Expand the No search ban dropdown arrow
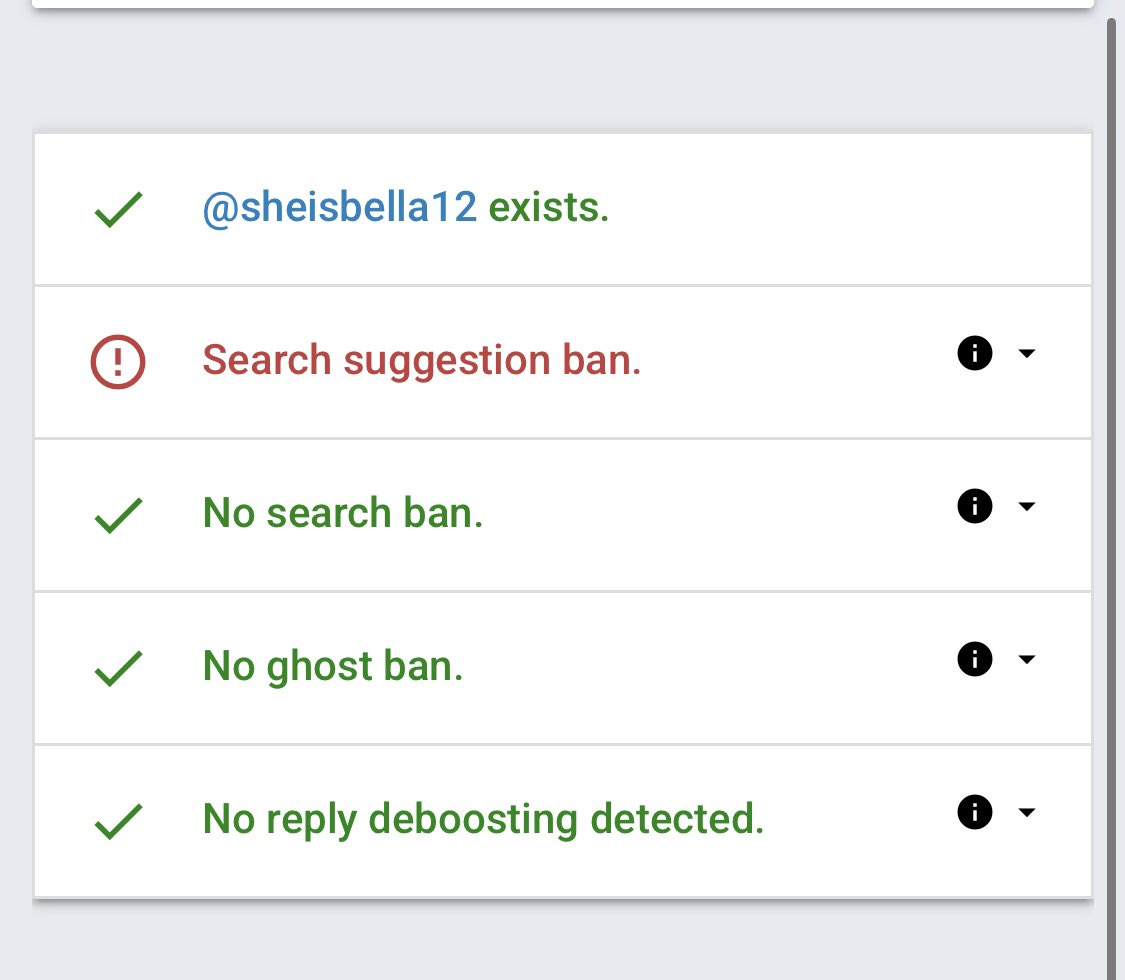Viewport: 1125px width, 980px height. 1026,507
